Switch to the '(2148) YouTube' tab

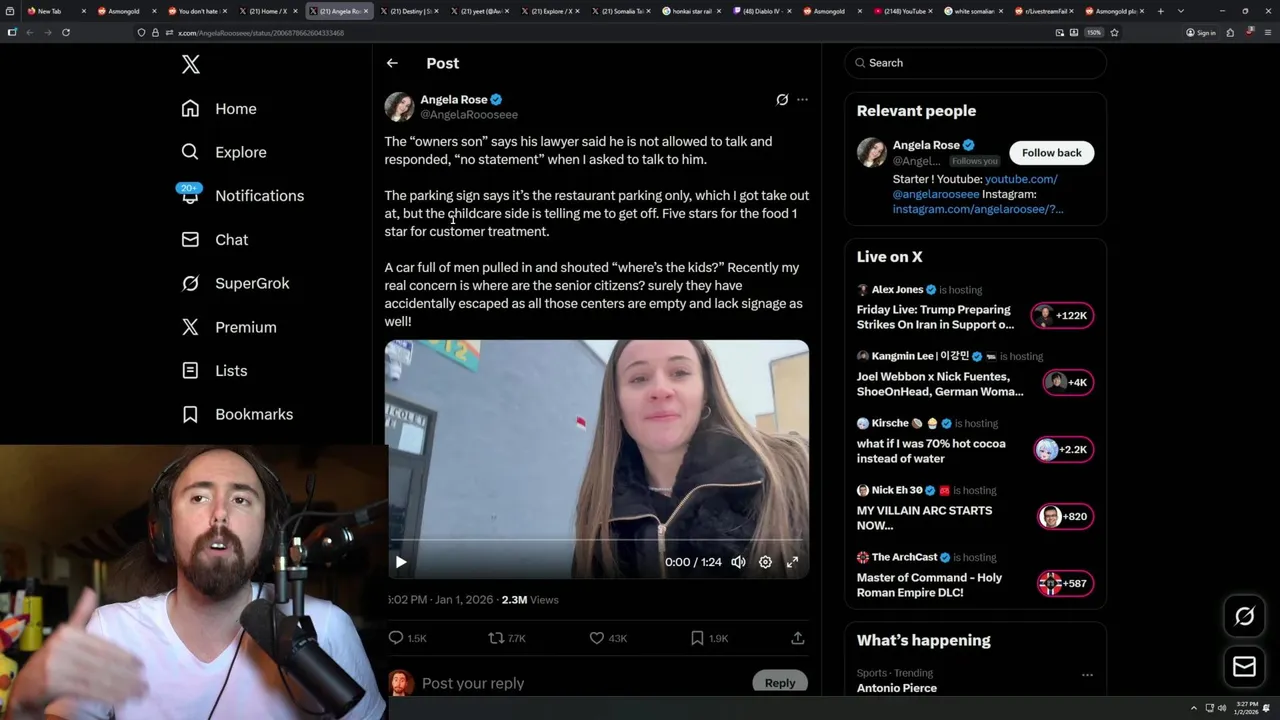[902, 11]
